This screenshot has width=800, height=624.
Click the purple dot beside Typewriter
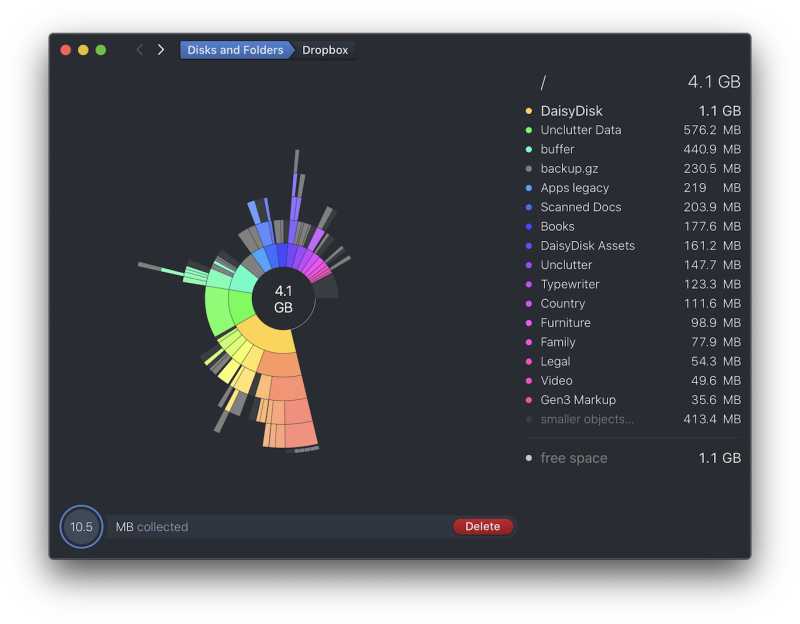(528, 284)
